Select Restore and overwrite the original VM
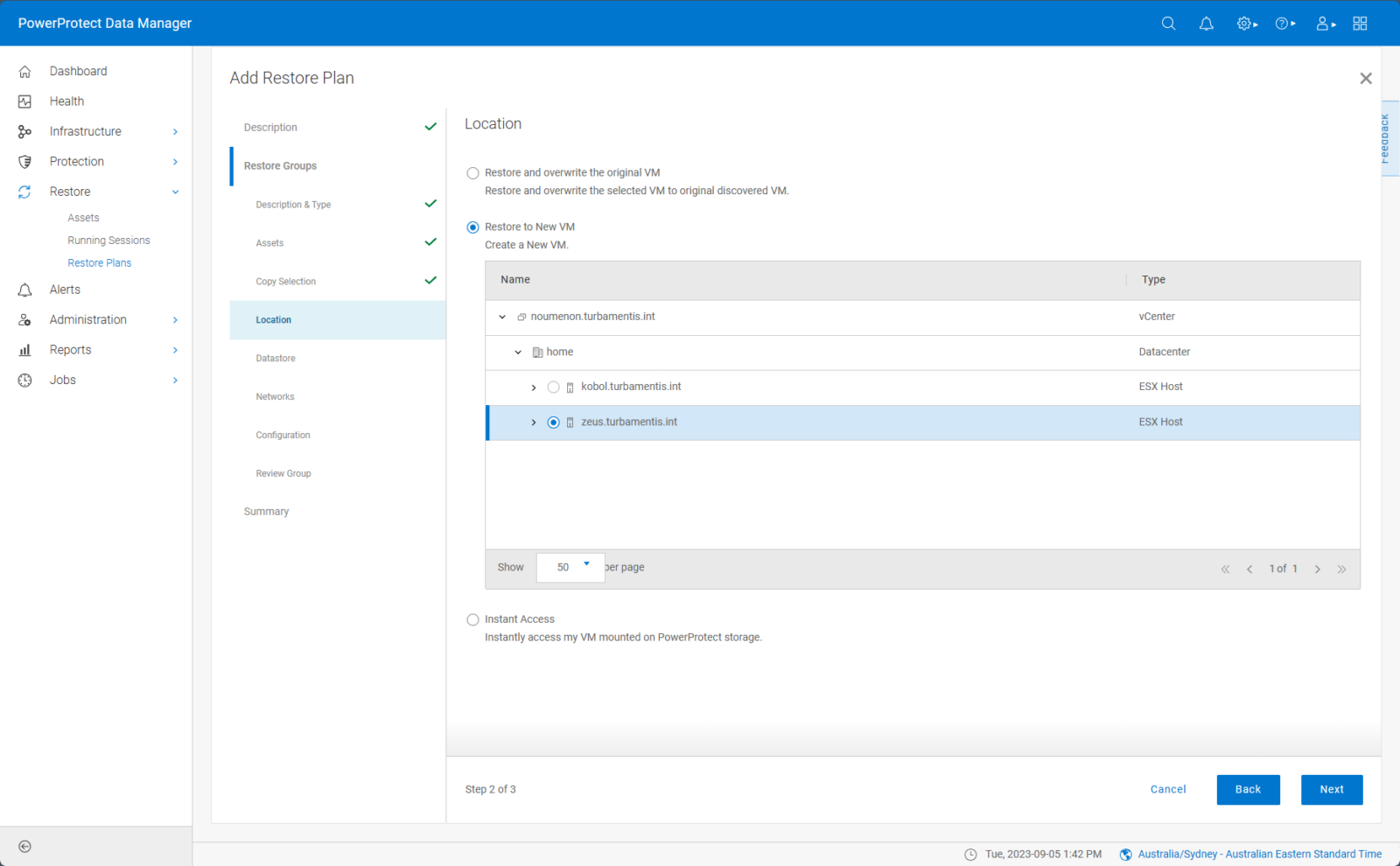The image size is (1400, 866). [472, 172]
